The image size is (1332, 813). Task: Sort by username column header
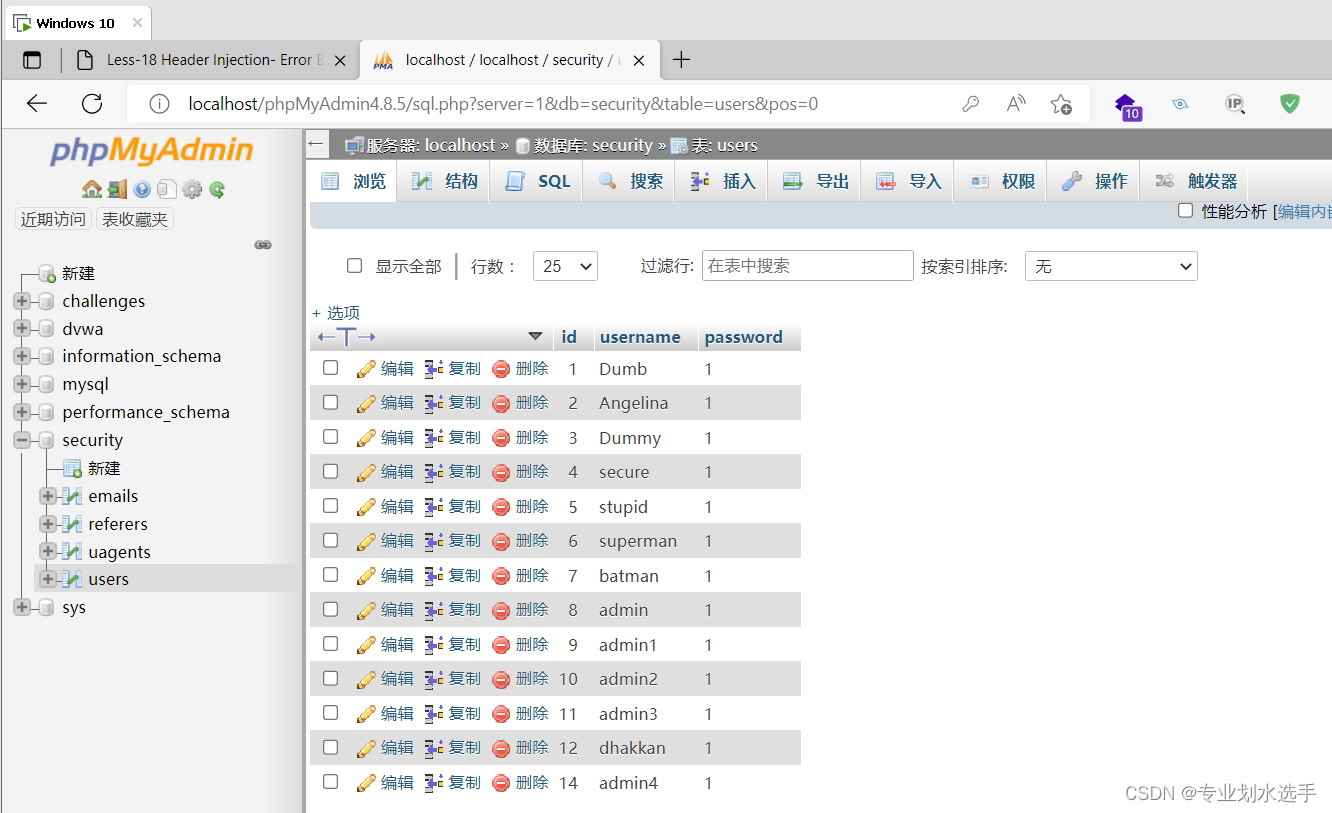click(640, 337)
